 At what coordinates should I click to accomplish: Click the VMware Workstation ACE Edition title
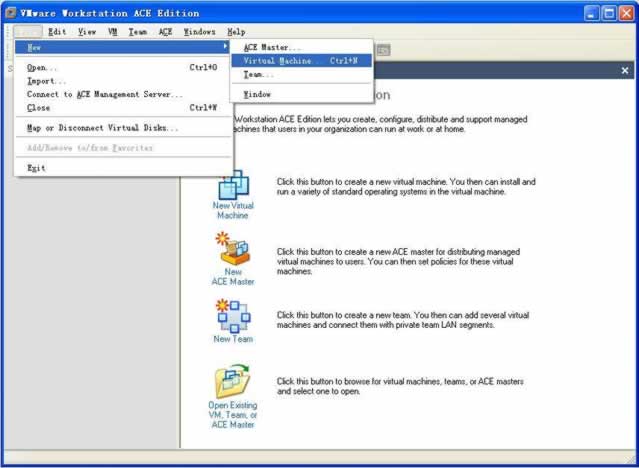pyautogui.click(x=110, y=13)
